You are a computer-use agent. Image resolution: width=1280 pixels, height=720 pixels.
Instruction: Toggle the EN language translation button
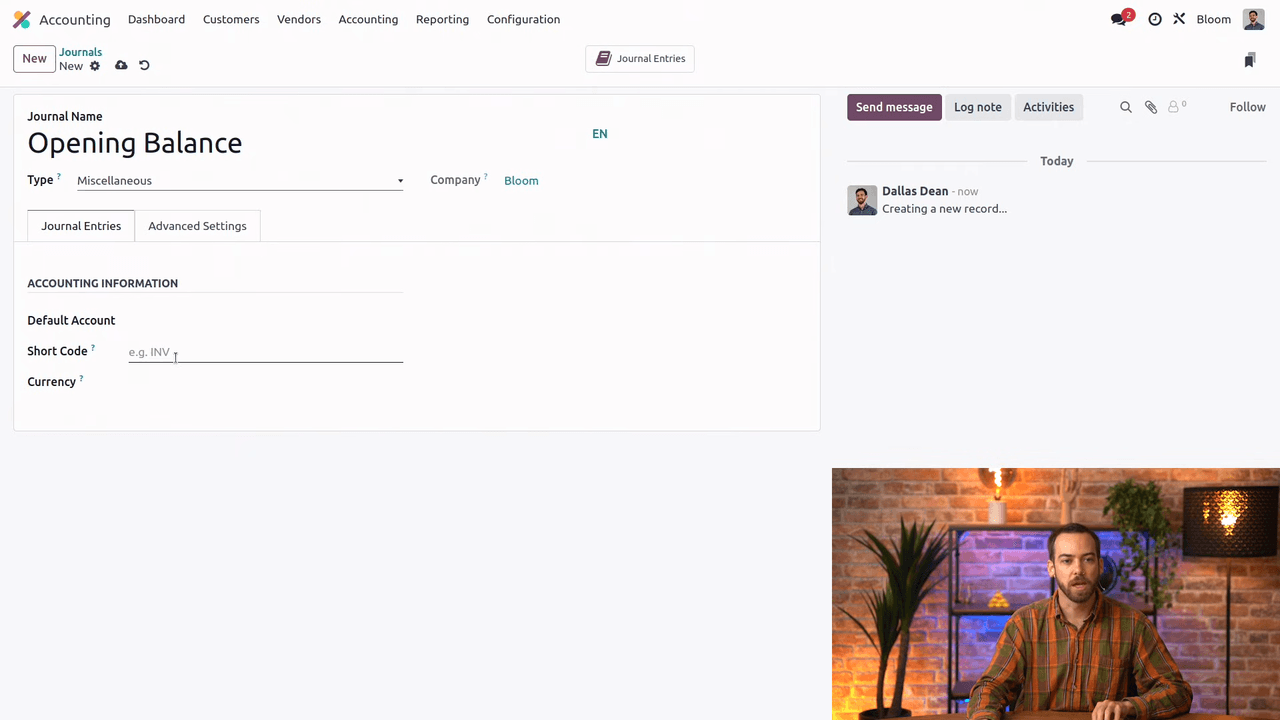[600, 134]
